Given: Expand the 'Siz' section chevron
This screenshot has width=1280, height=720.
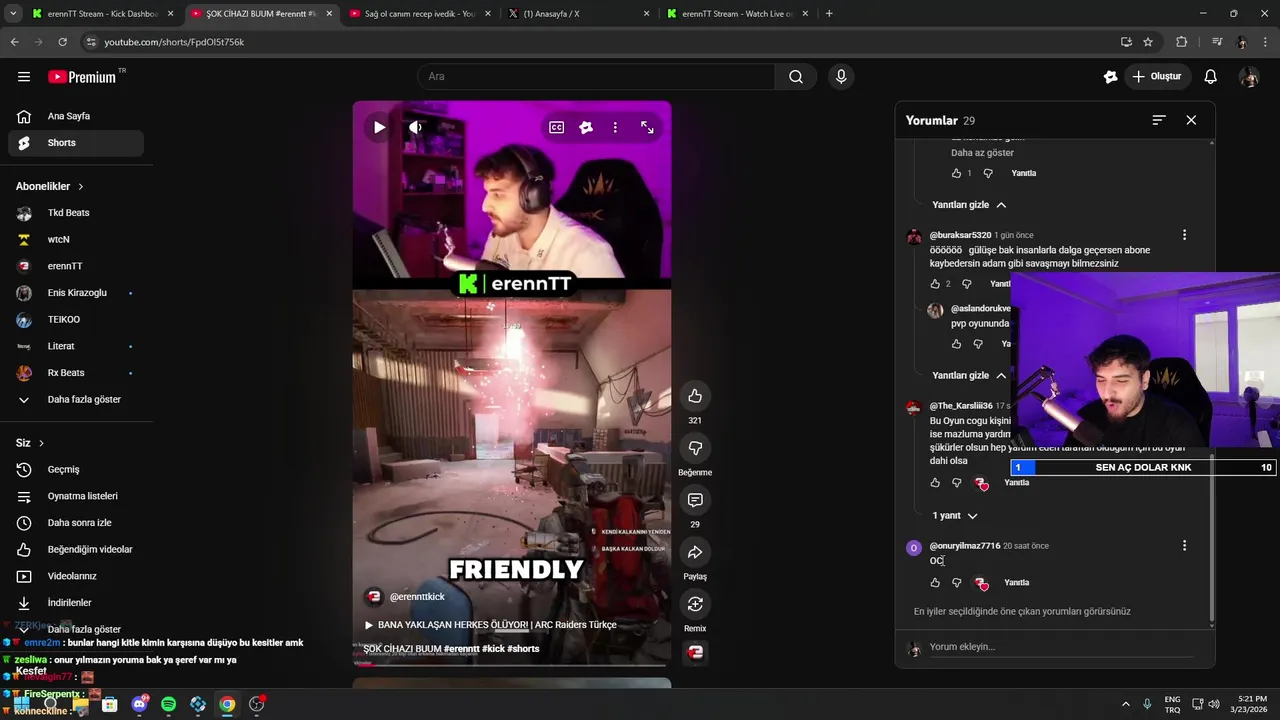Looking at the screenshot, I should click(x=41, y=443).
